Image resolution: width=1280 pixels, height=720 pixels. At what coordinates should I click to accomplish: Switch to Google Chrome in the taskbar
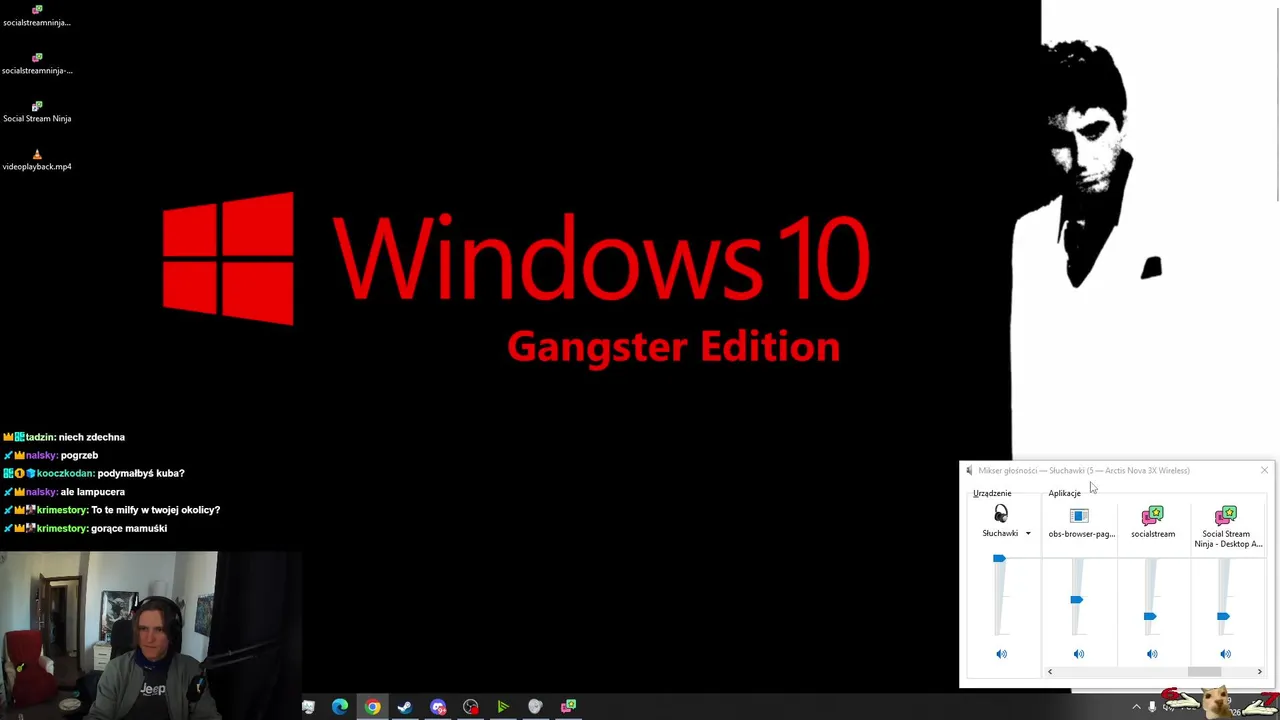372,707
